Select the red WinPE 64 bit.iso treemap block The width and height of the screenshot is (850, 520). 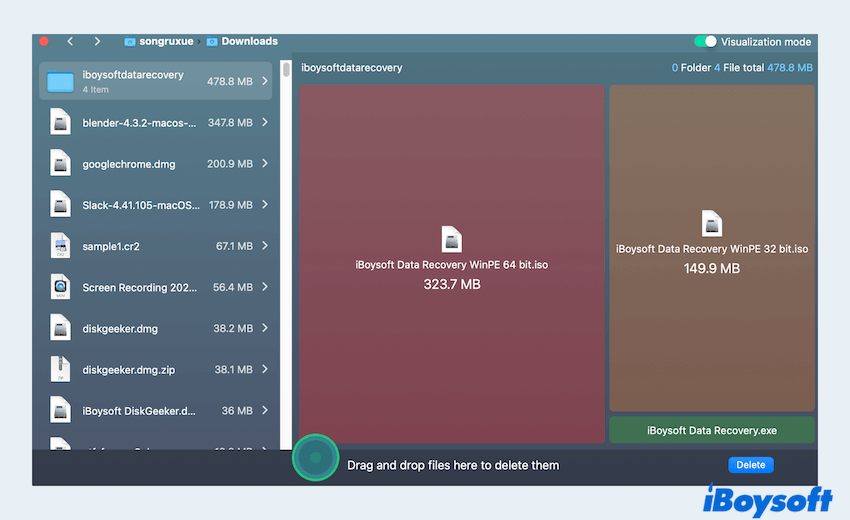pos(452,264)
